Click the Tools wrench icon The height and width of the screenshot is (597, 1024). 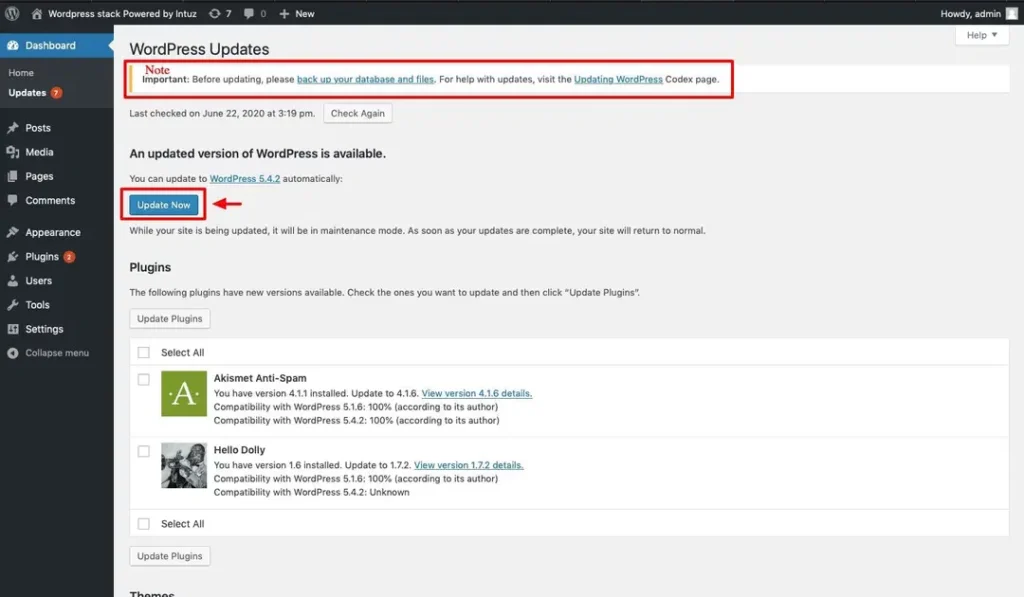pyautogui.click(x=12, y=304)
